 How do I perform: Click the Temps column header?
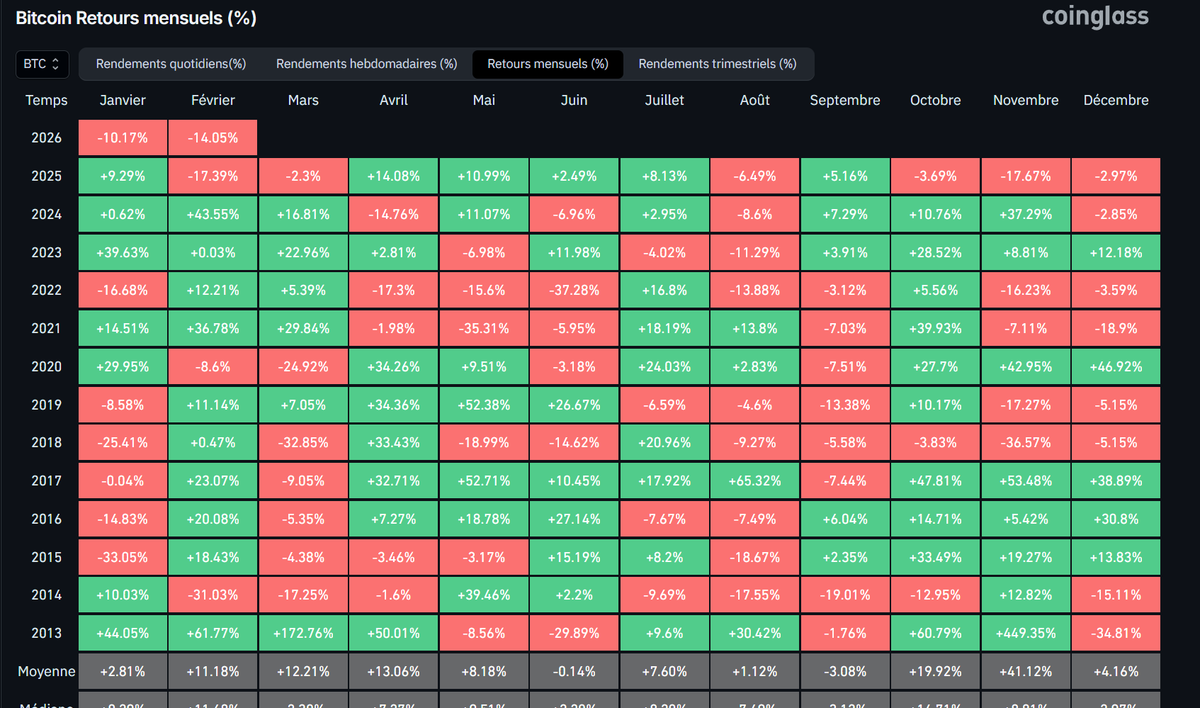coord(47,100)
